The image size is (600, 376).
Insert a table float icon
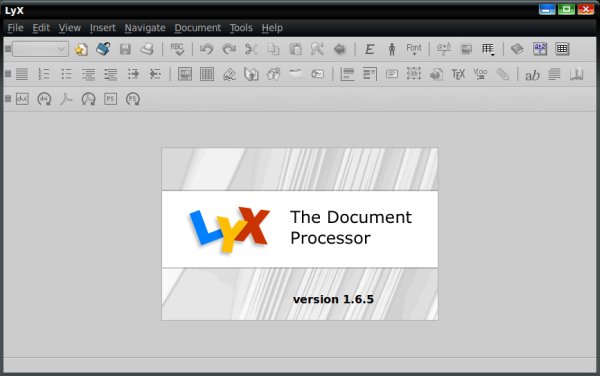(207, 74)
